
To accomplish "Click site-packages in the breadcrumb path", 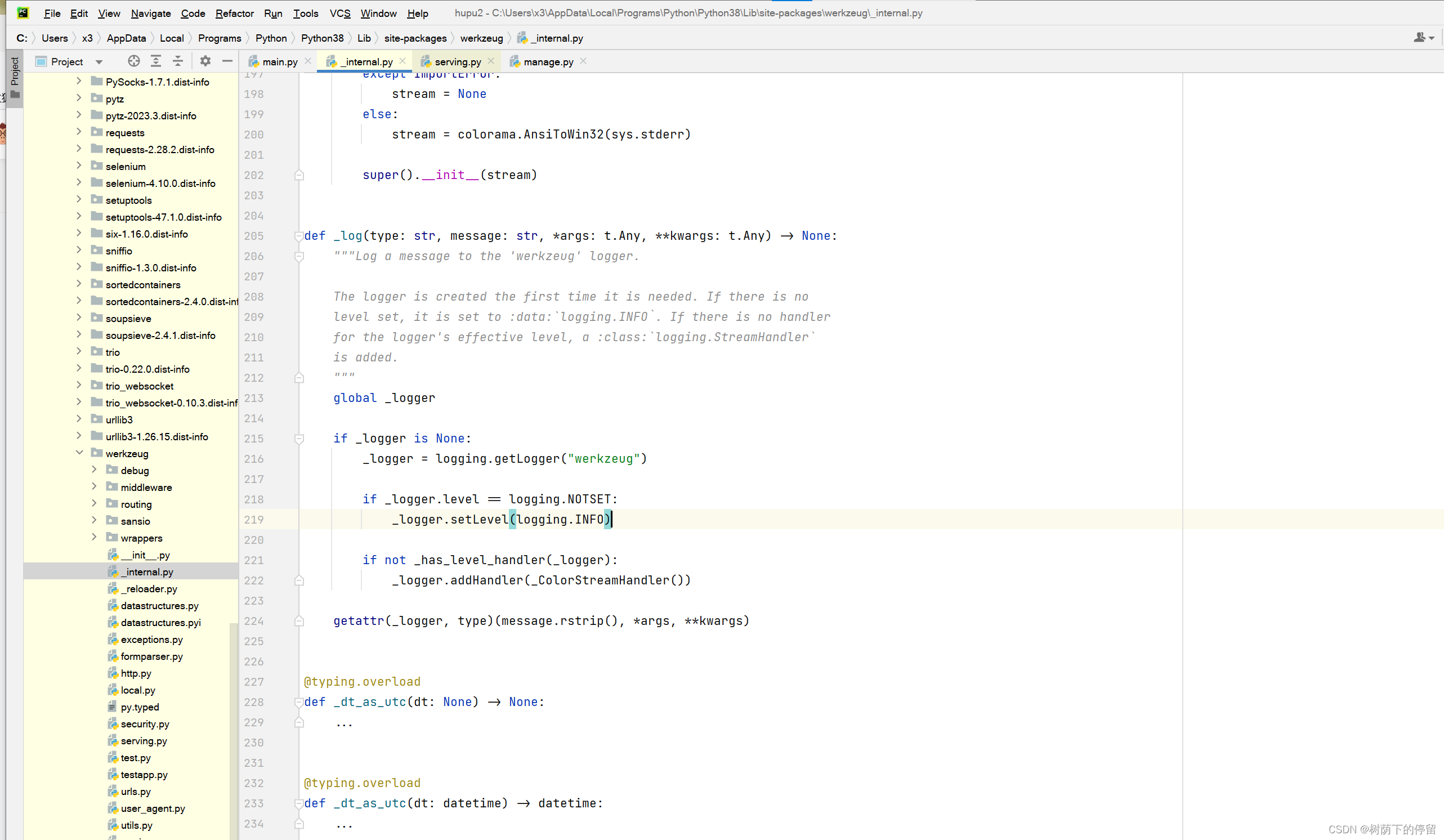I will (415, 38).
